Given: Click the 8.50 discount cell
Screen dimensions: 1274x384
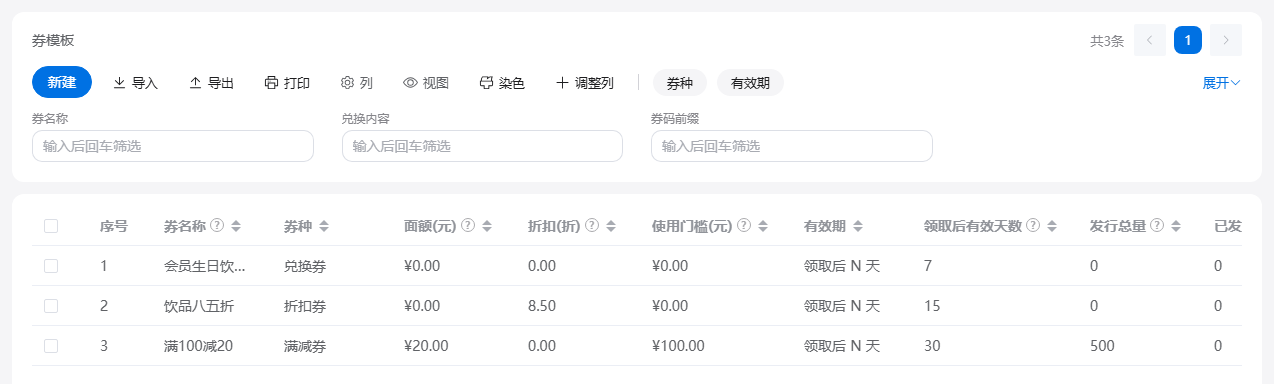Looking at the screenshot, I should coord(542,306).
